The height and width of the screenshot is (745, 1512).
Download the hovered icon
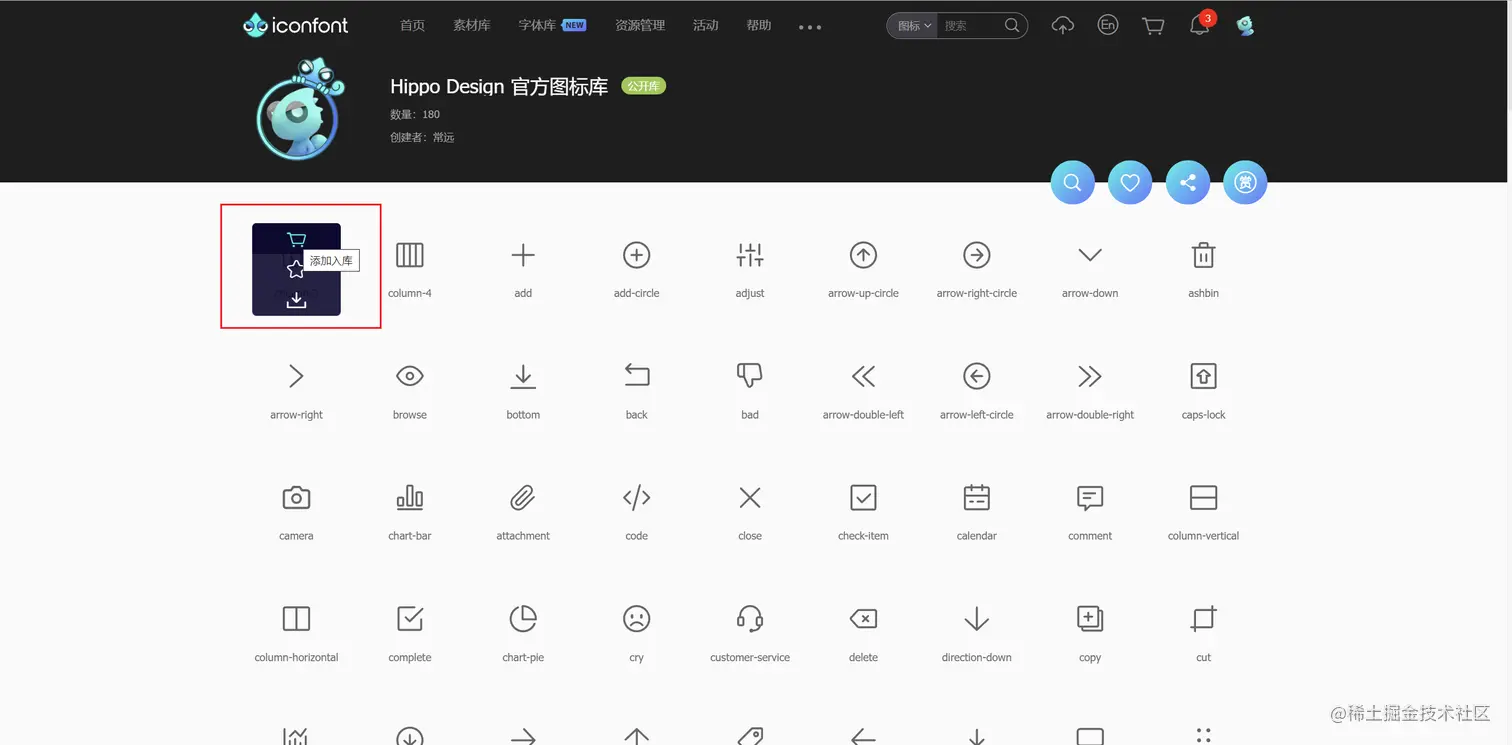click(x=296, y=300)
